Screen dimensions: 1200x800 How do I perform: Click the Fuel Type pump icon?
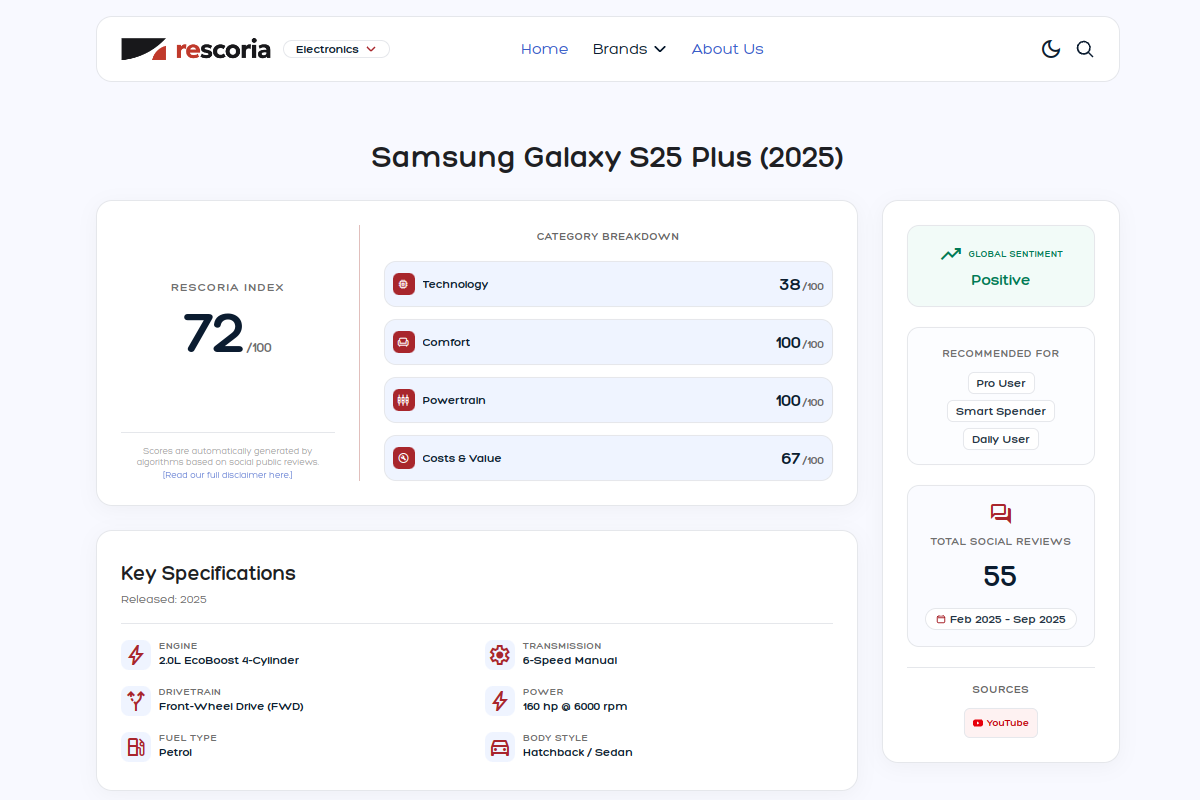136,747
